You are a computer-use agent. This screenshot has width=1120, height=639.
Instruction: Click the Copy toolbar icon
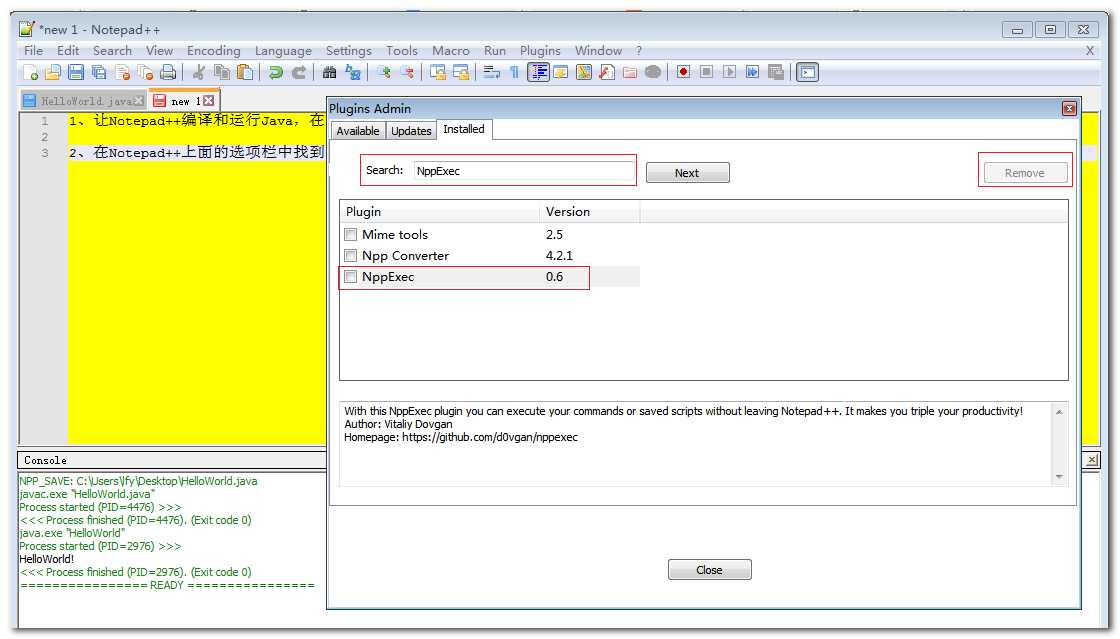pos(222,72)
